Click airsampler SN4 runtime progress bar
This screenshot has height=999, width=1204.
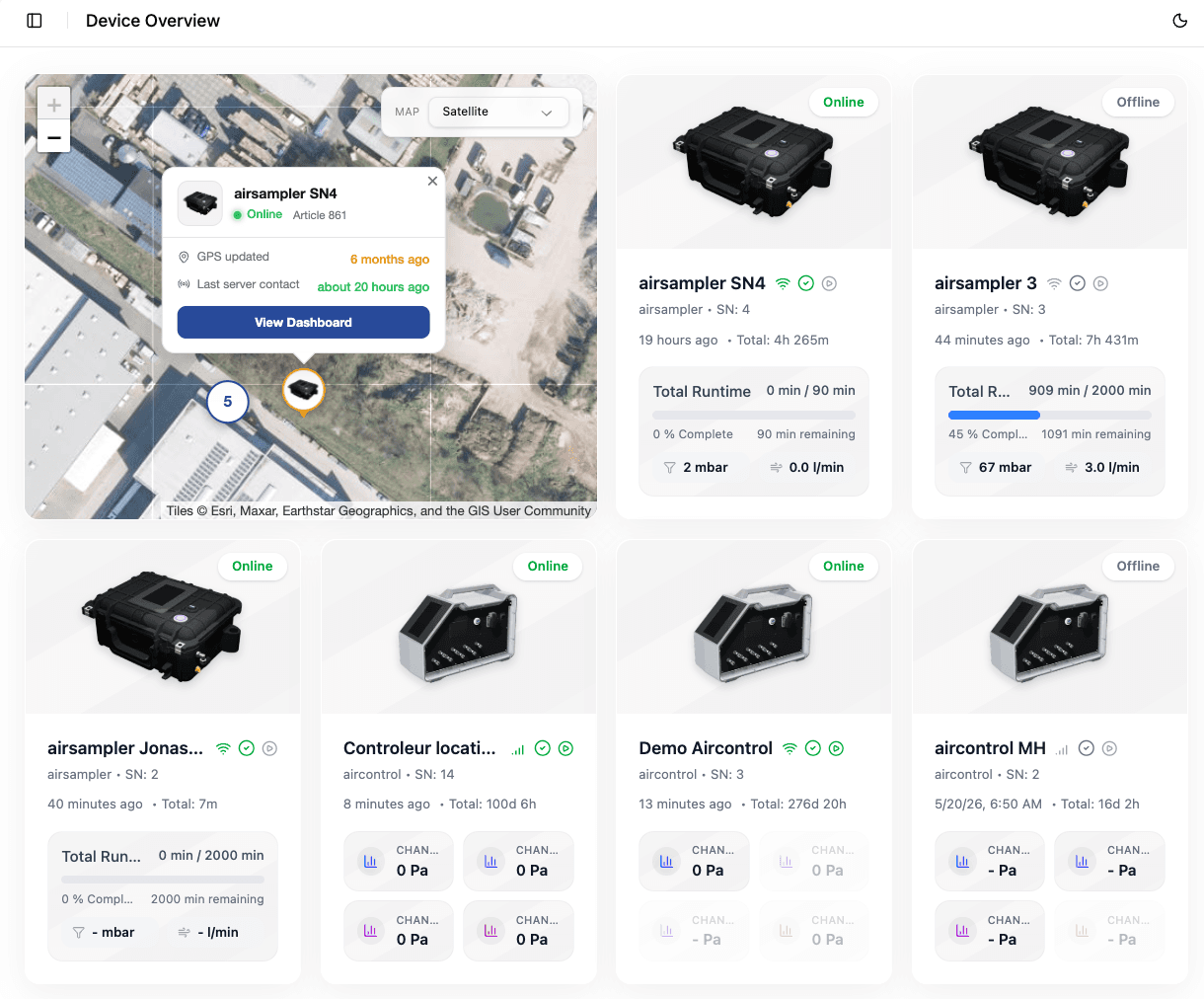[x=754, y=416]
